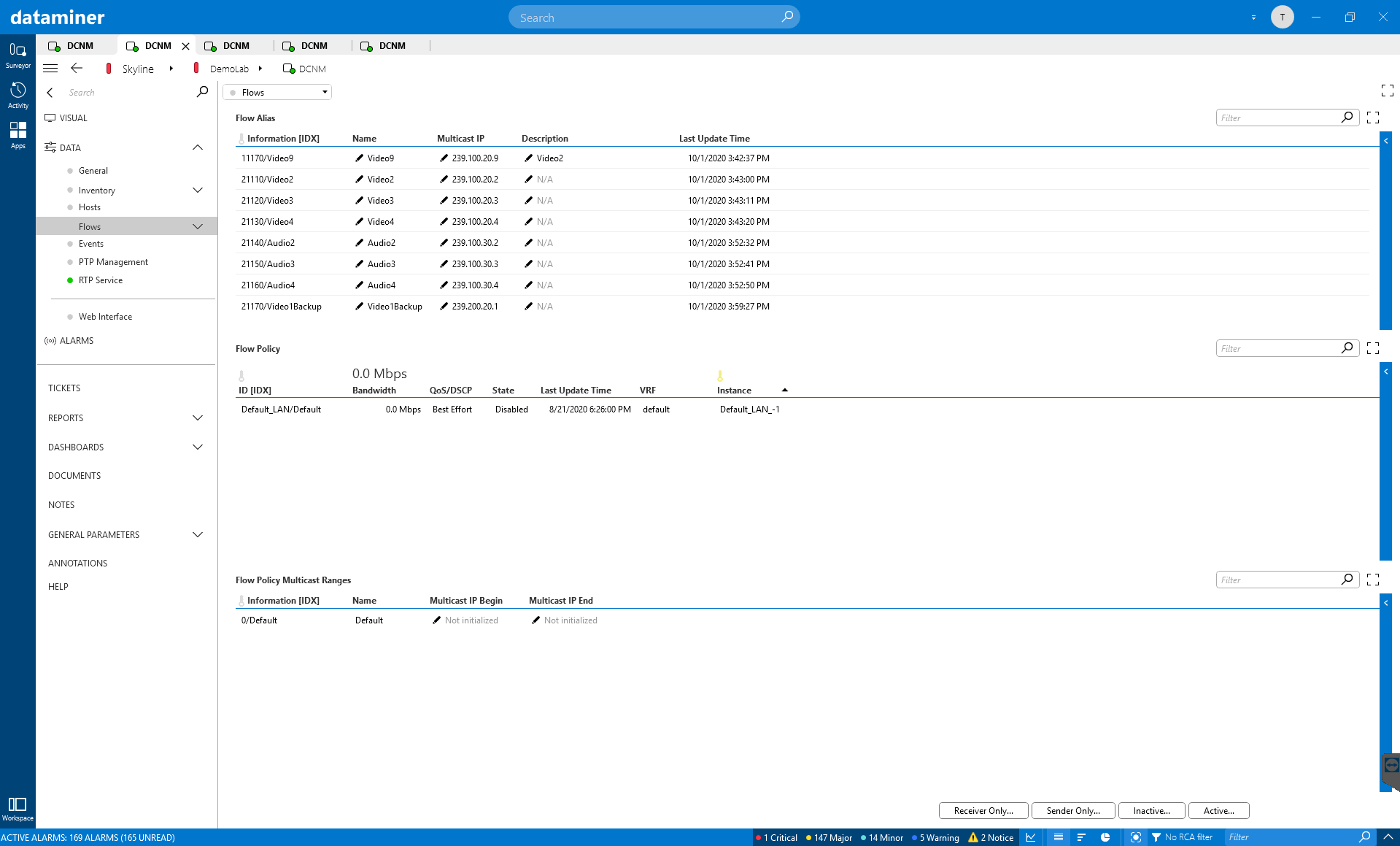
Task: Open the Flows page dropdown
Action: point(277,92)
